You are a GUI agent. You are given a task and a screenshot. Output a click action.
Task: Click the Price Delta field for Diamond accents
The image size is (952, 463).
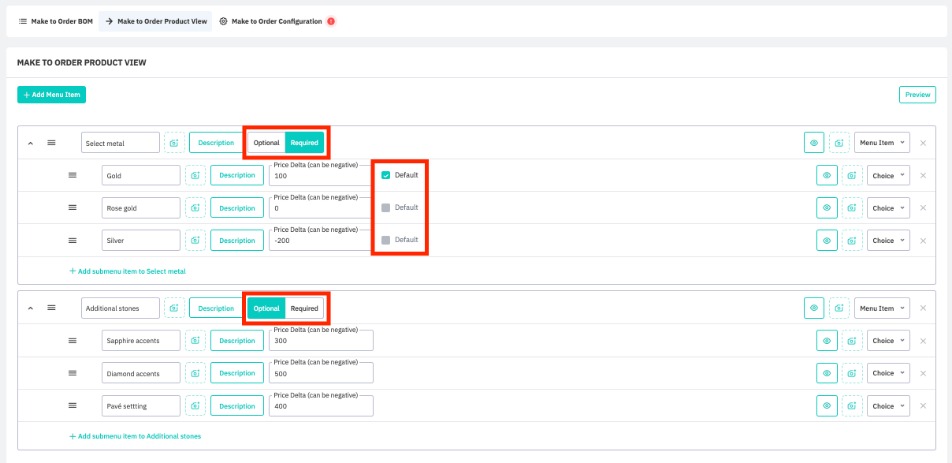(320, 375)
